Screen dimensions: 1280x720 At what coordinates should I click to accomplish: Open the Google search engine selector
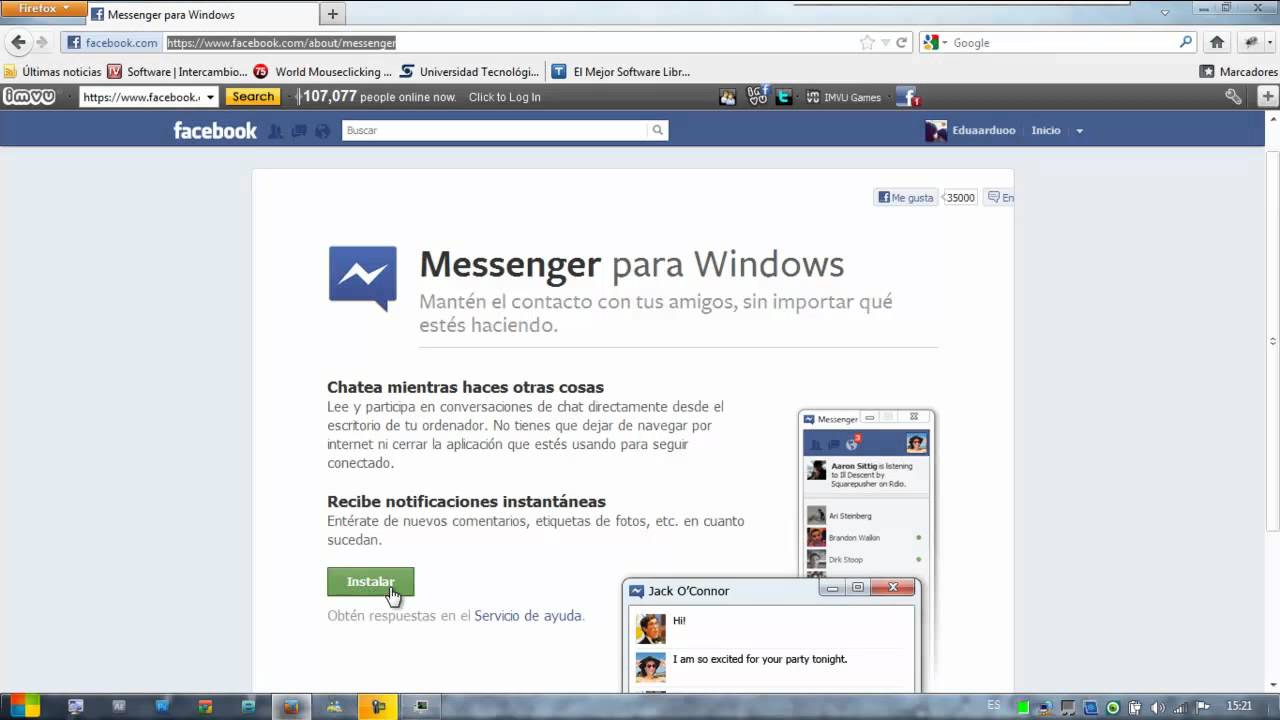point(934,43)
